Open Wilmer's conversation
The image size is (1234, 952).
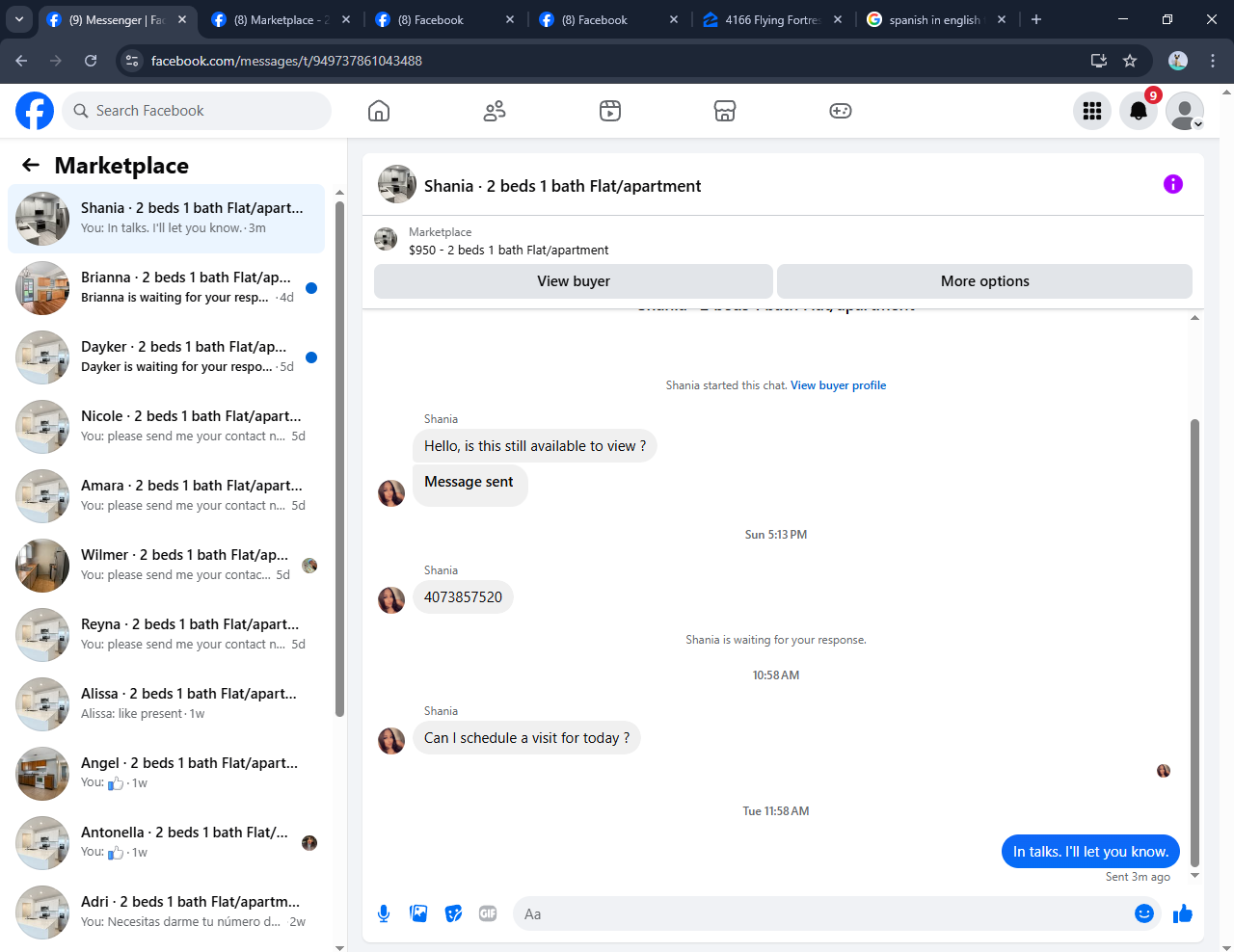point(166,566)
